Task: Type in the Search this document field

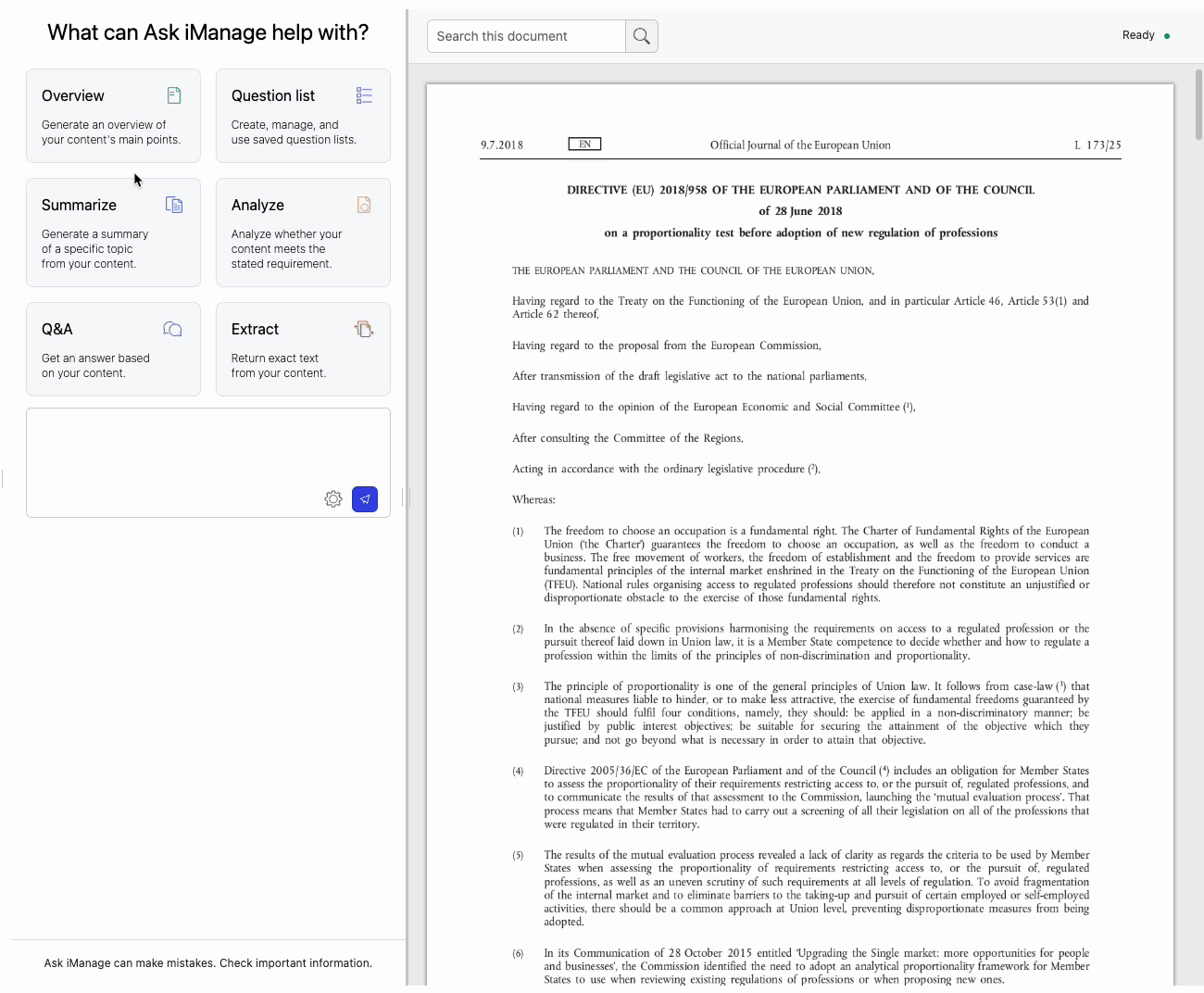Action: (x=526, y=36)
